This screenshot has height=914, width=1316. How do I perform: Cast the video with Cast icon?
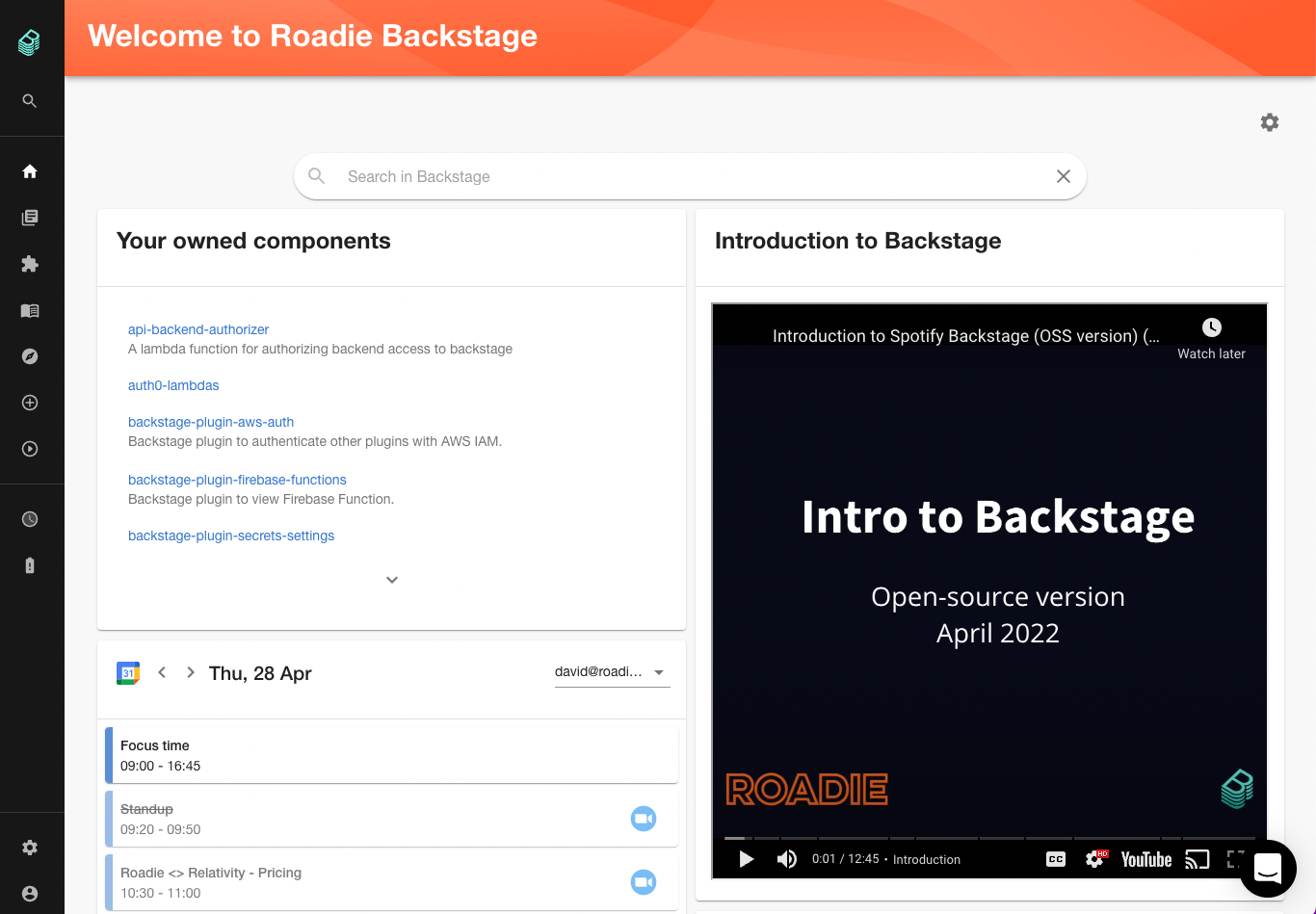point(1198,859)
